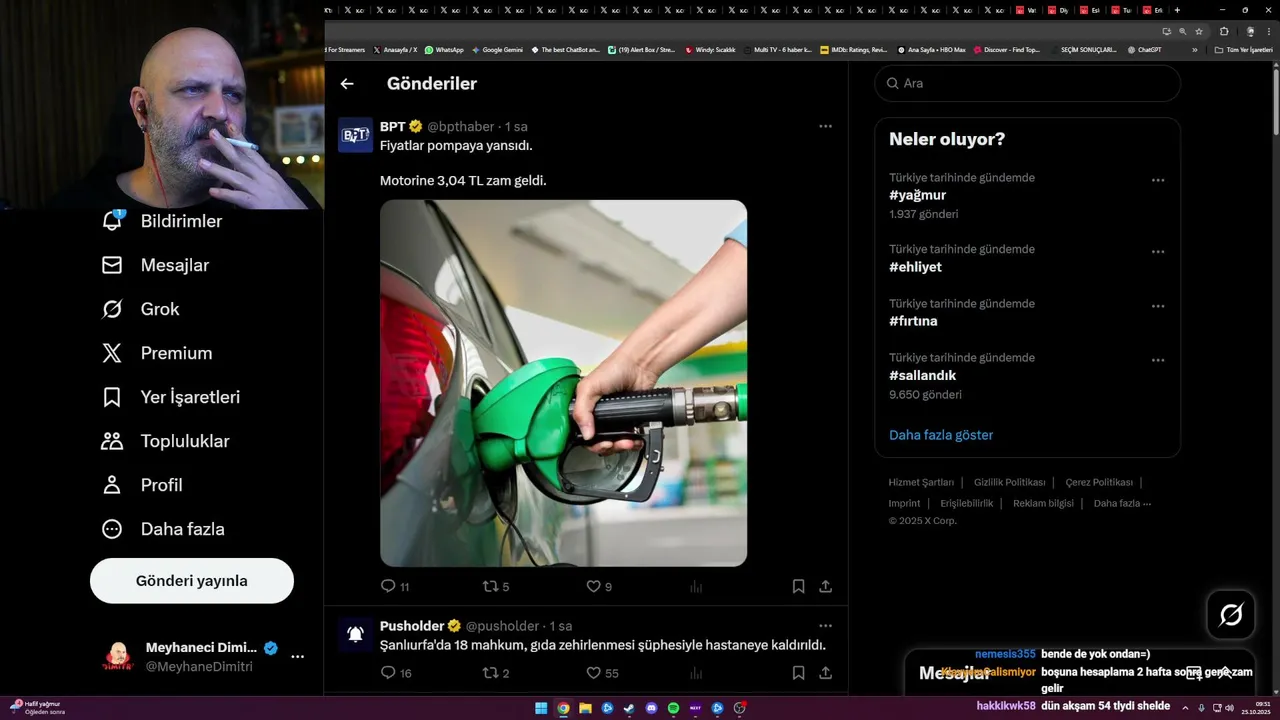This screenshot has height=720, width=1280.
Task: Focus the Ara search field
Action: (1027, 83)
